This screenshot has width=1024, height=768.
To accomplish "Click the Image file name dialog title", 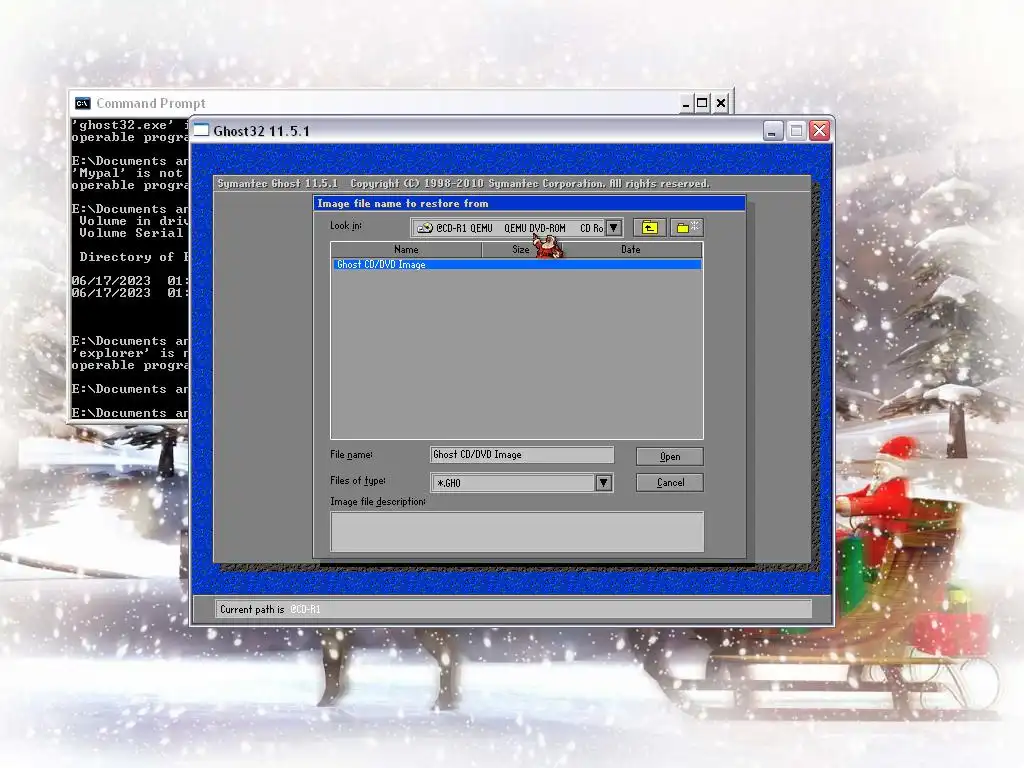I will coord(403,203).
